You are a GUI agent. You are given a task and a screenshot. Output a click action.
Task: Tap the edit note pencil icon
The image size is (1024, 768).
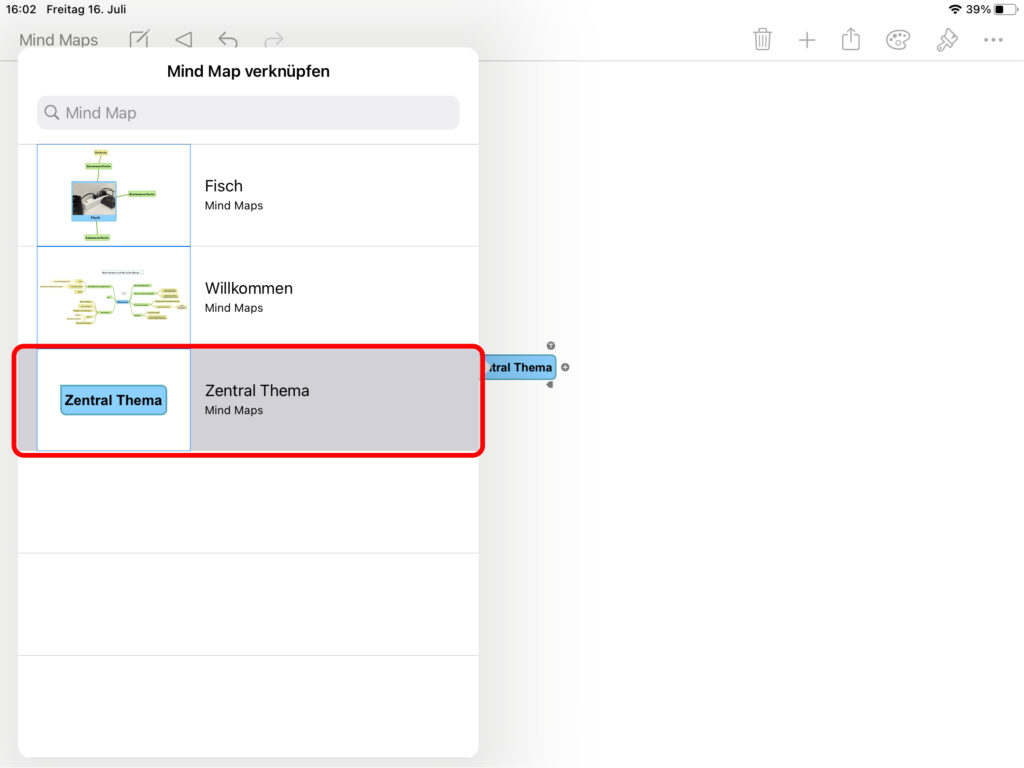(140, 40)
